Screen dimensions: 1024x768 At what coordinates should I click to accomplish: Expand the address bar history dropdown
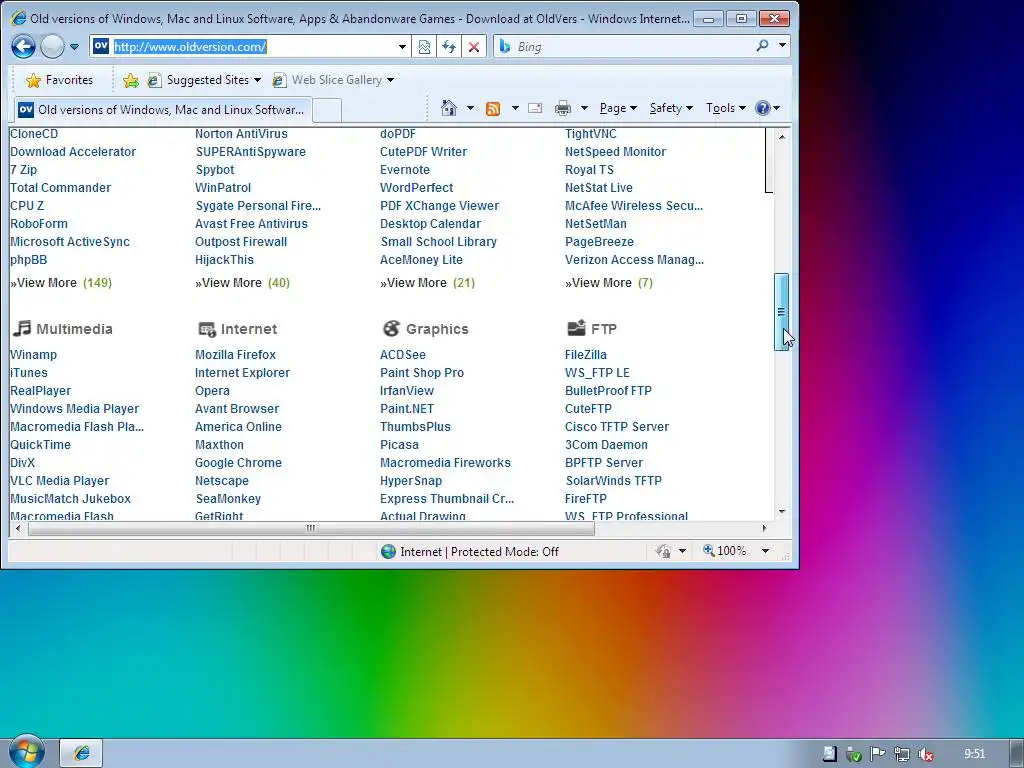pos(402,47)
